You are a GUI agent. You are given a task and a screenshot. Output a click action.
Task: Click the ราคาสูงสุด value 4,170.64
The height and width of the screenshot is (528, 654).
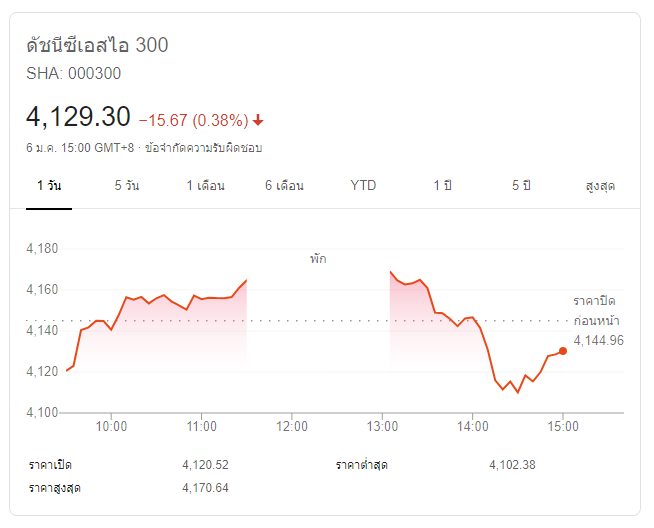(x=205, y=488)
